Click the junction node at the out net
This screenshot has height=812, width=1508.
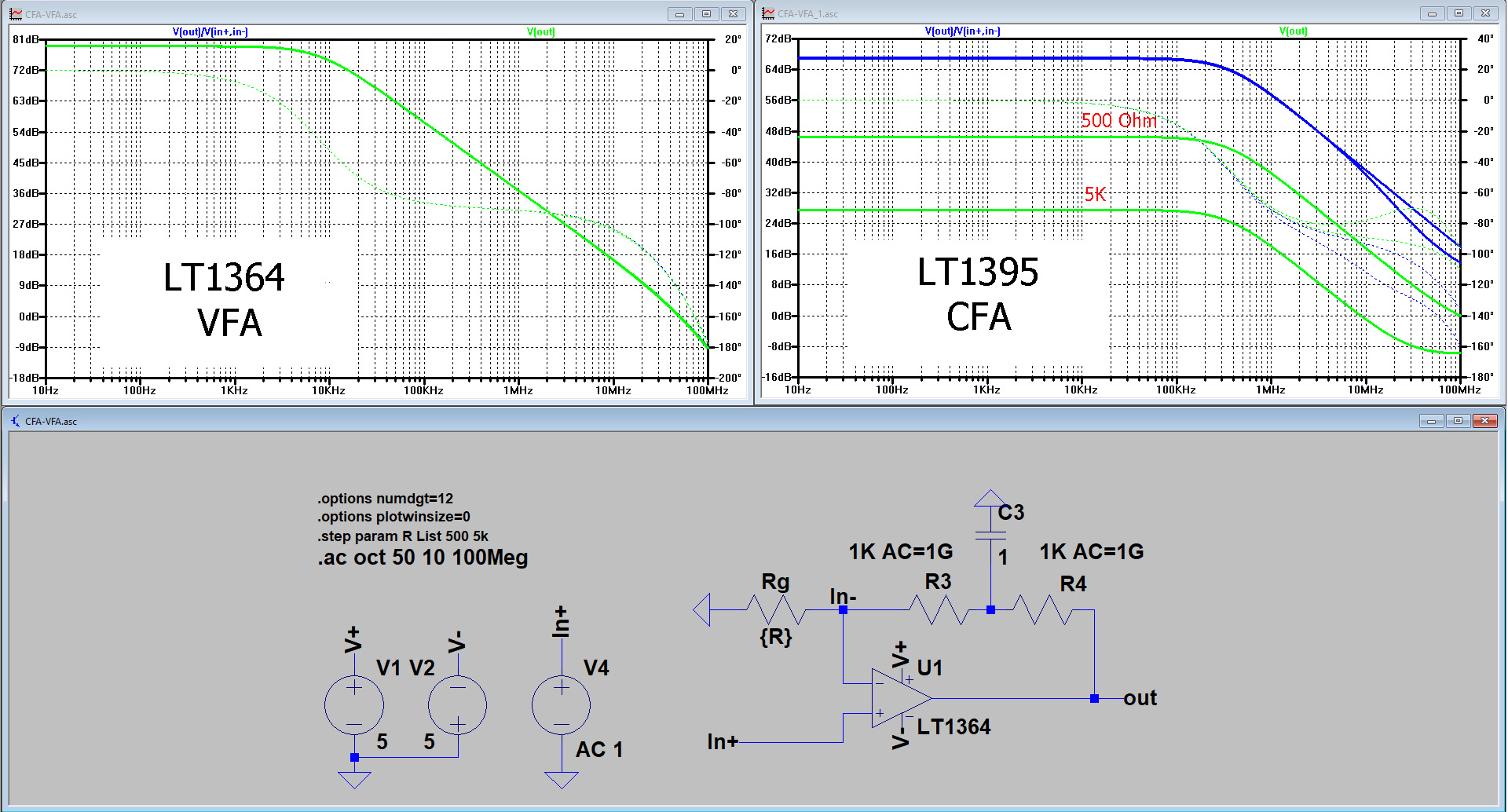1094,698
